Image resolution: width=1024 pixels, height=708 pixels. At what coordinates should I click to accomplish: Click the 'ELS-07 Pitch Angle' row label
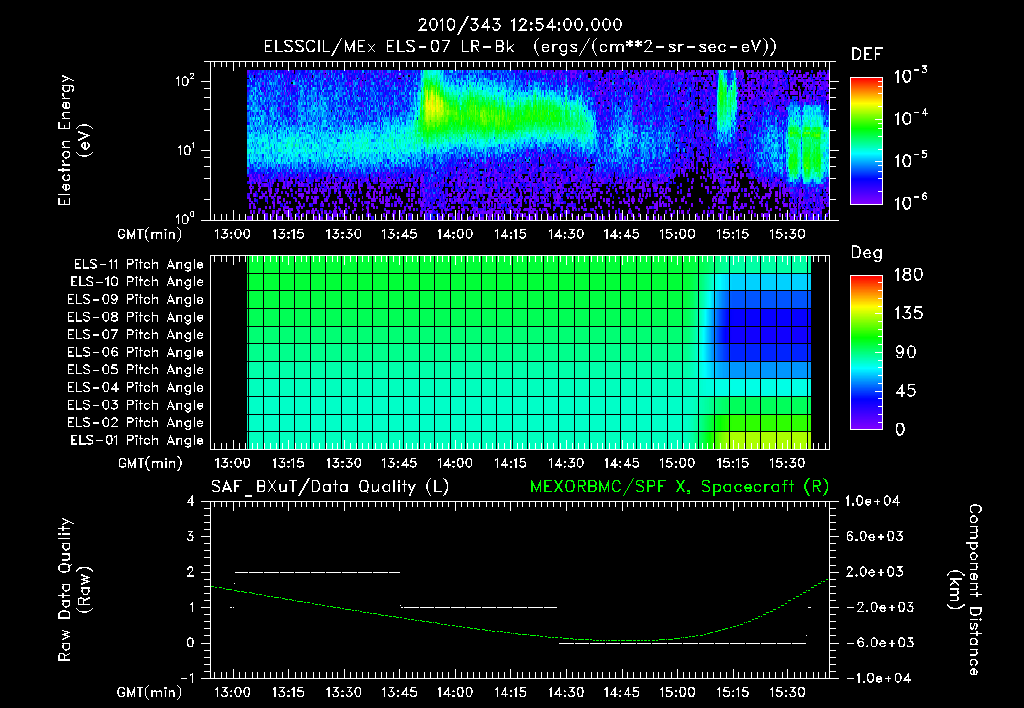pos(136,334)
